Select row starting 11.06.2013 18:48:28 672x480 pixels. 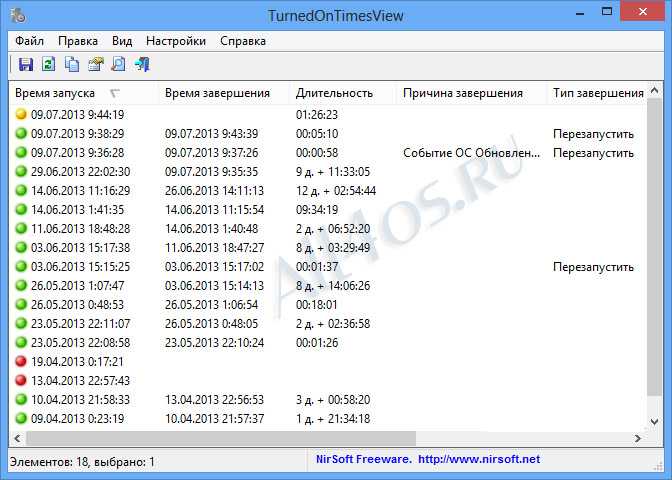tap(328, 228)
